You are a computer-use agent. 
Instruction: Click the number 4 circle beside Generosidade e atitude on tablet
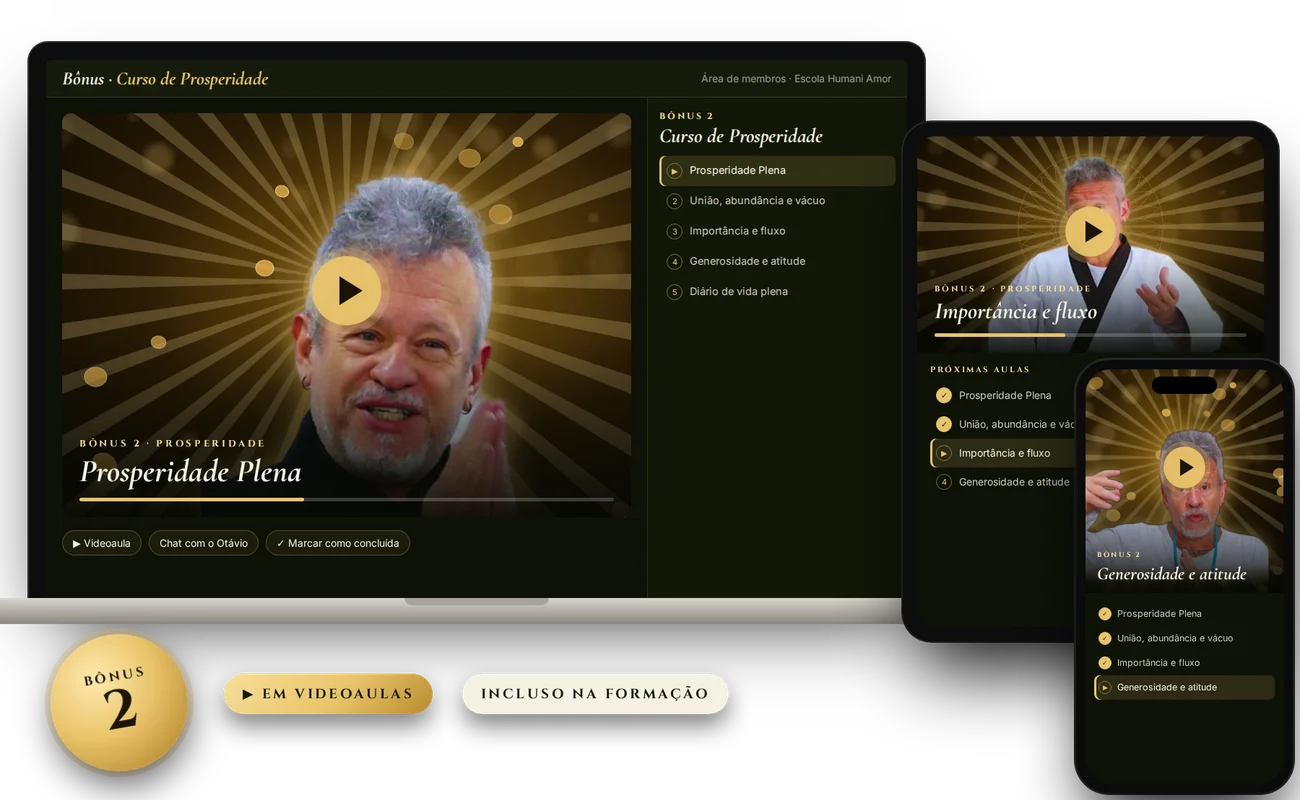point(943,482)
